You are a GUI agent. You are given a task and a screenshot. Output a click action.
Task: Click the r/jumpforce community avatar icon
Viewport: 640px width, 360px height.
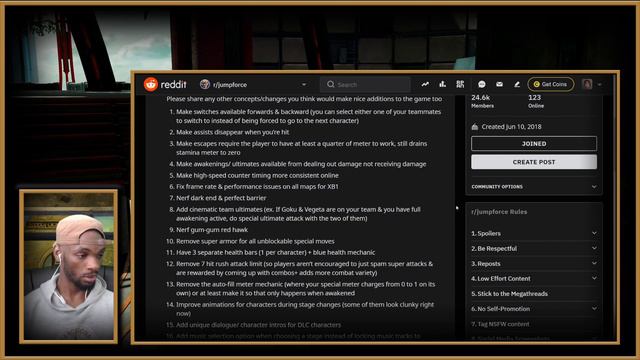click(204, 84)
